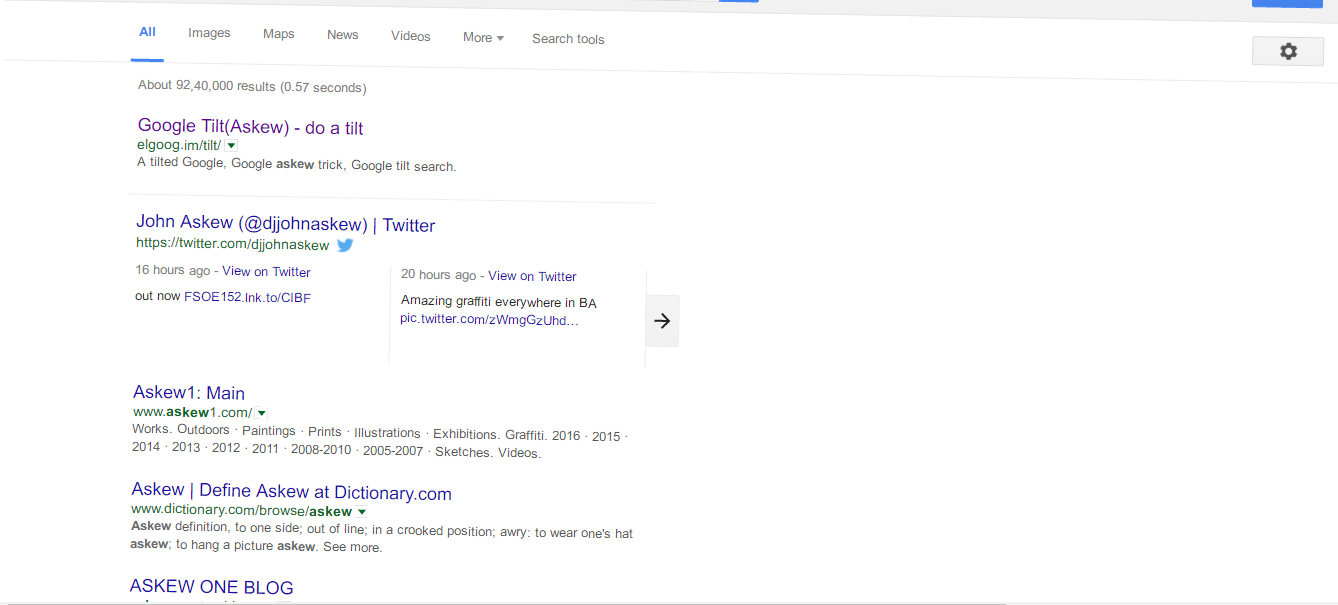Open the dropdown beside www.askew1.com URL
The height and width of the screenshot is (605, 1338).
coord(261,412)
